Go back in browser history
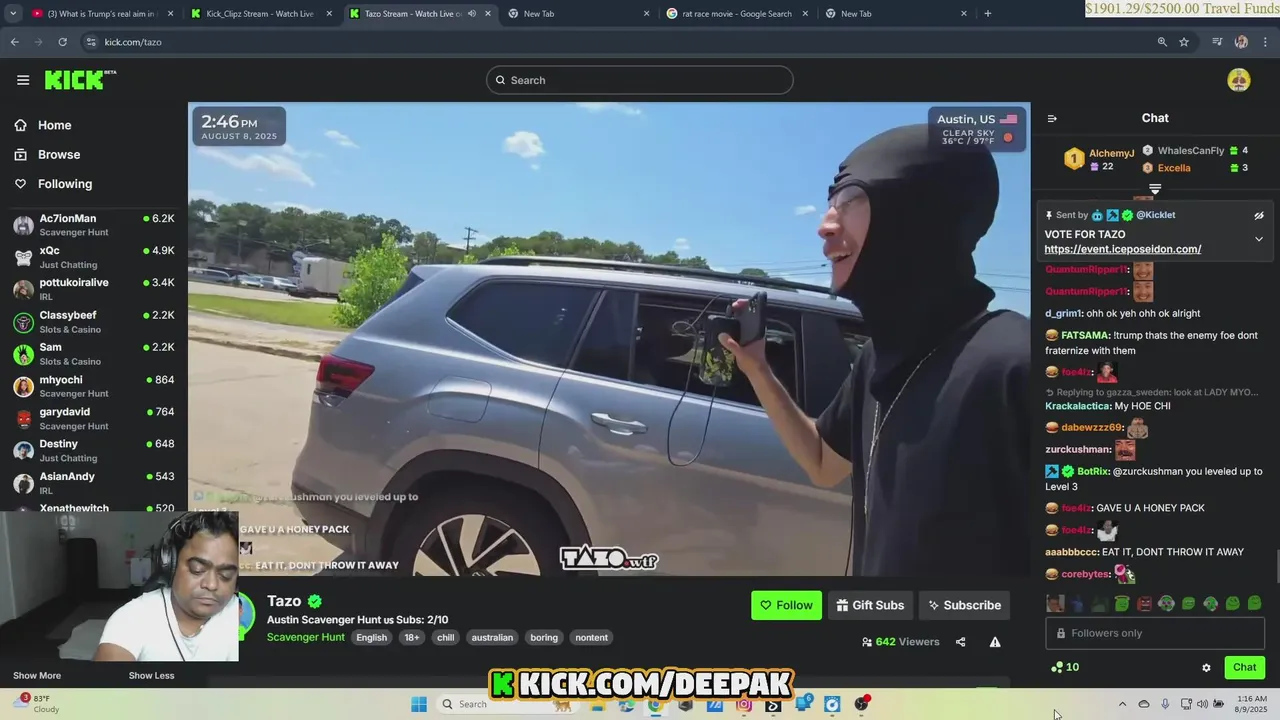1280x720 pixels. (x=14, y=42)
